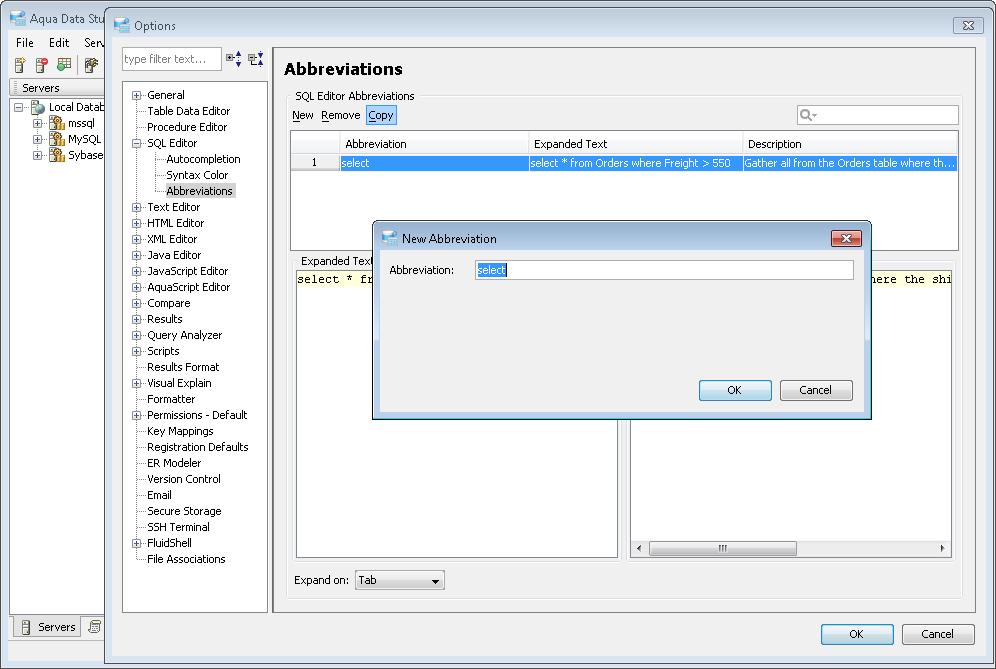Click the second bottom tab icon beside Servers
Image resolution: width=996 pixels, height=669 pixels.
point(94,627)
